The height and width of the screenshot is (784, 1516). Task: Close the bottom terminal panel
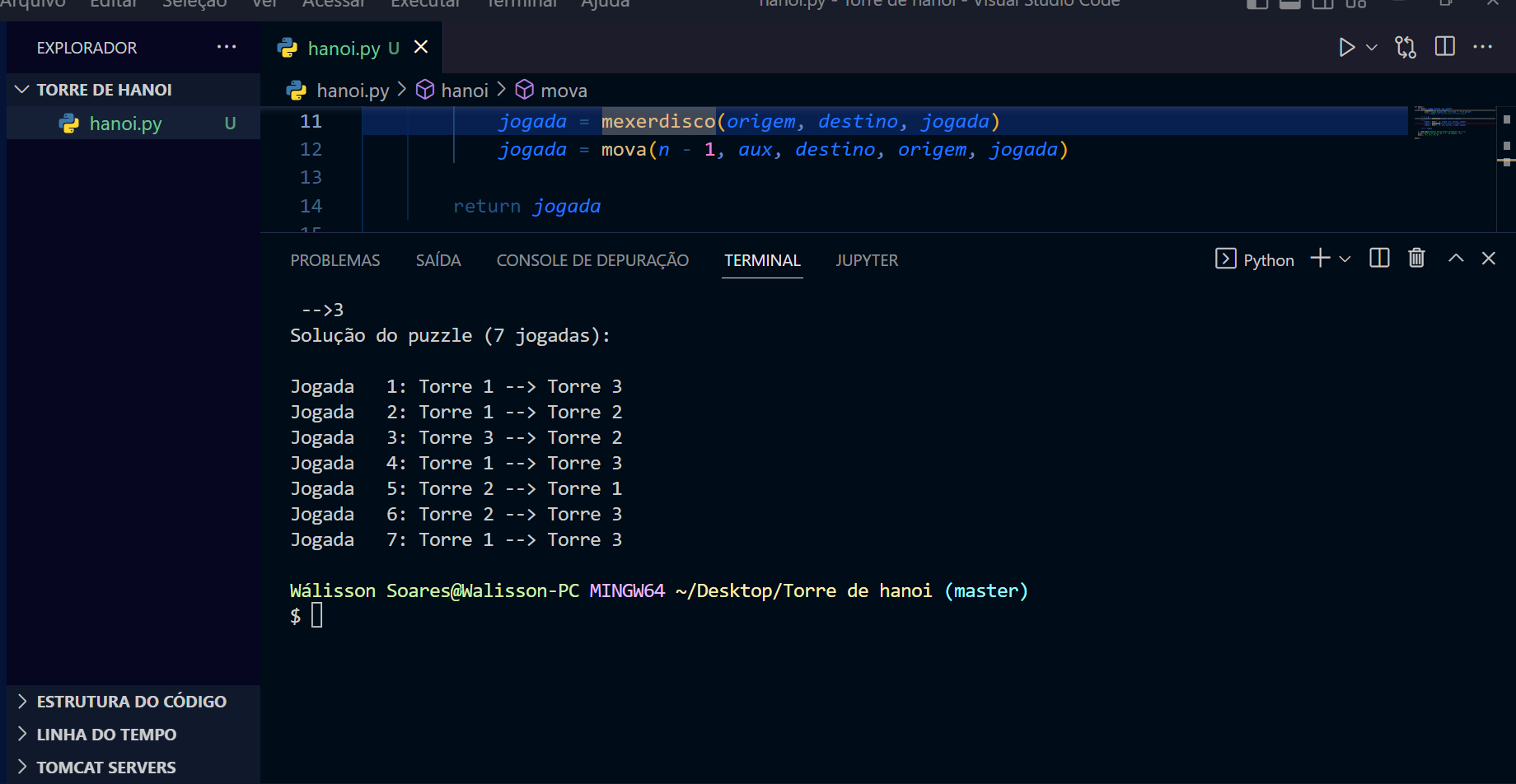point(1488,259)
